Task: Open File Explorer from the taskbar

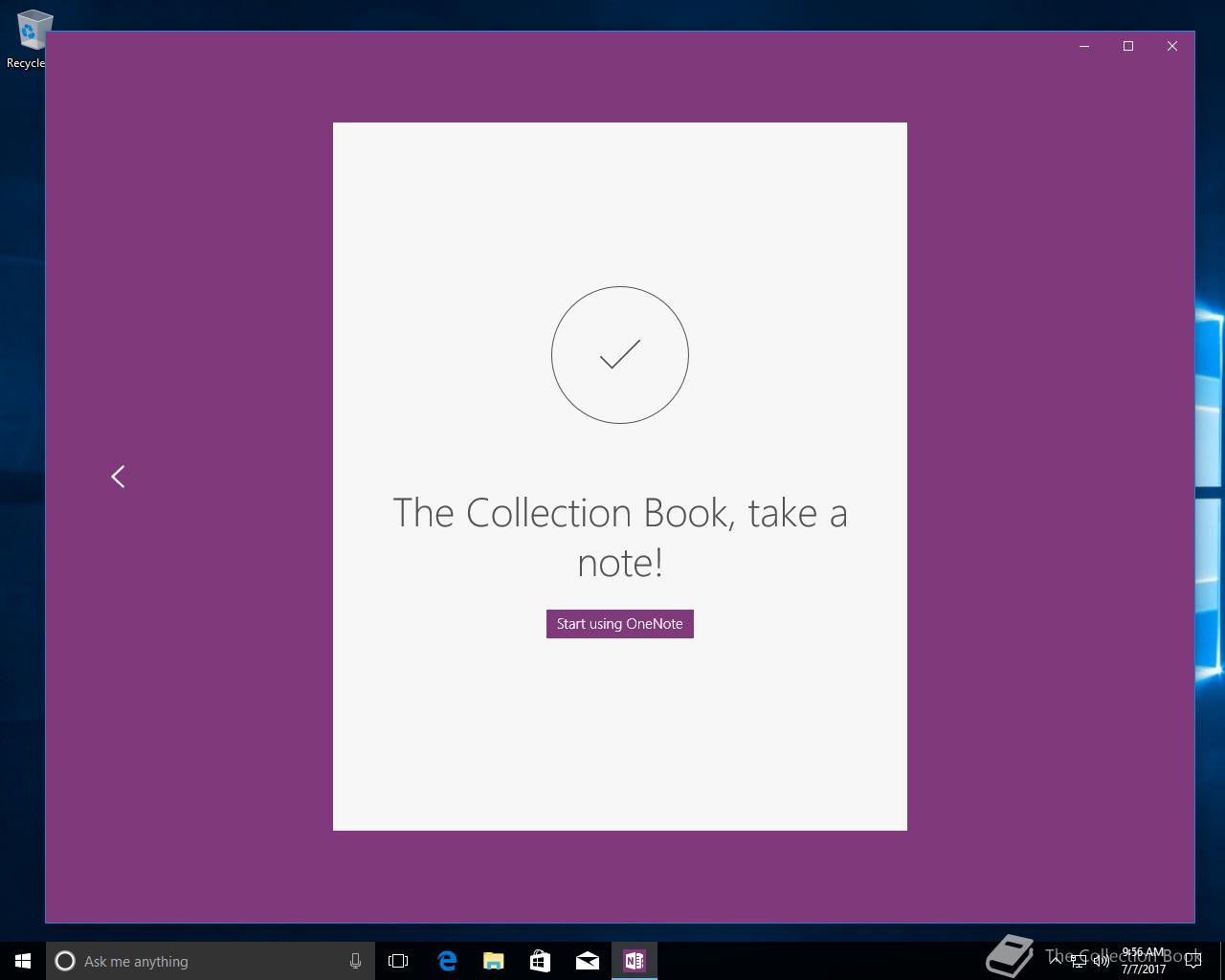Action: pos(494,961)
